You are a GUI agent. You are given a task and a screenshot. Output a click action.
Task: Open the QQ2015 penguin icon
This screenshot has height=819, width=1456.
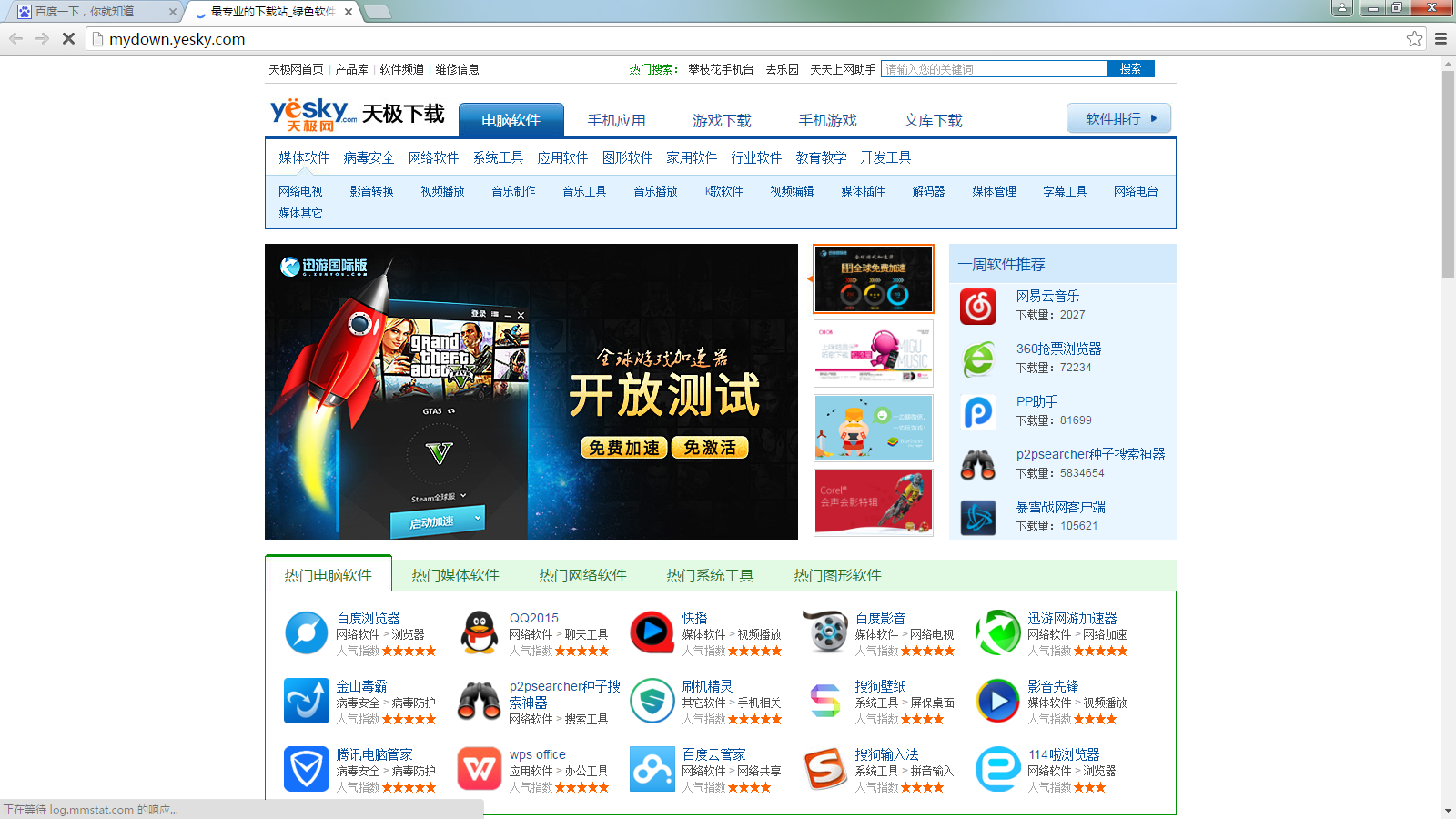[480, 632]
